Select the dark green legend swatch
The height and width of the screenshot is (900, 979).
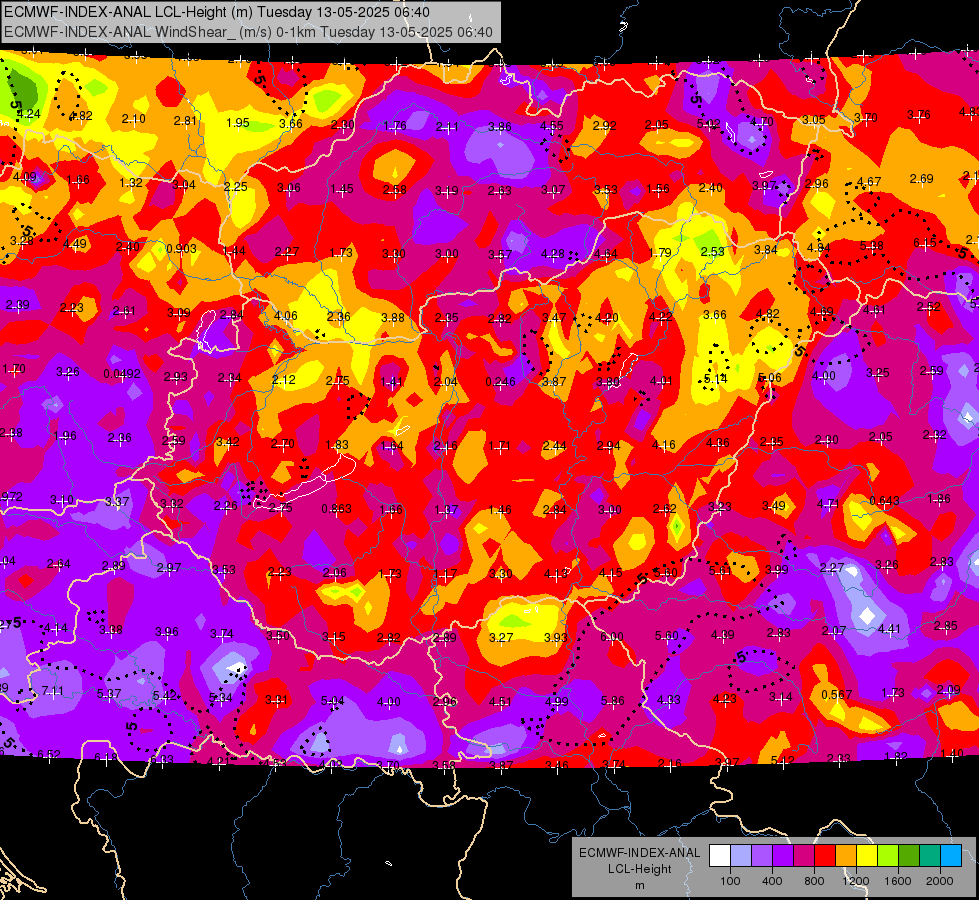[x=909, y=855]
